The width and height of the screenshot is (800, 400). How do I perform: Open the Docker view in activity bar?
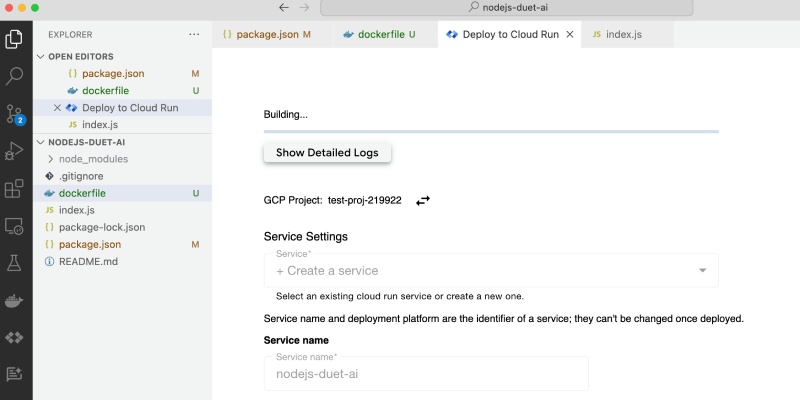click(14, 301)
